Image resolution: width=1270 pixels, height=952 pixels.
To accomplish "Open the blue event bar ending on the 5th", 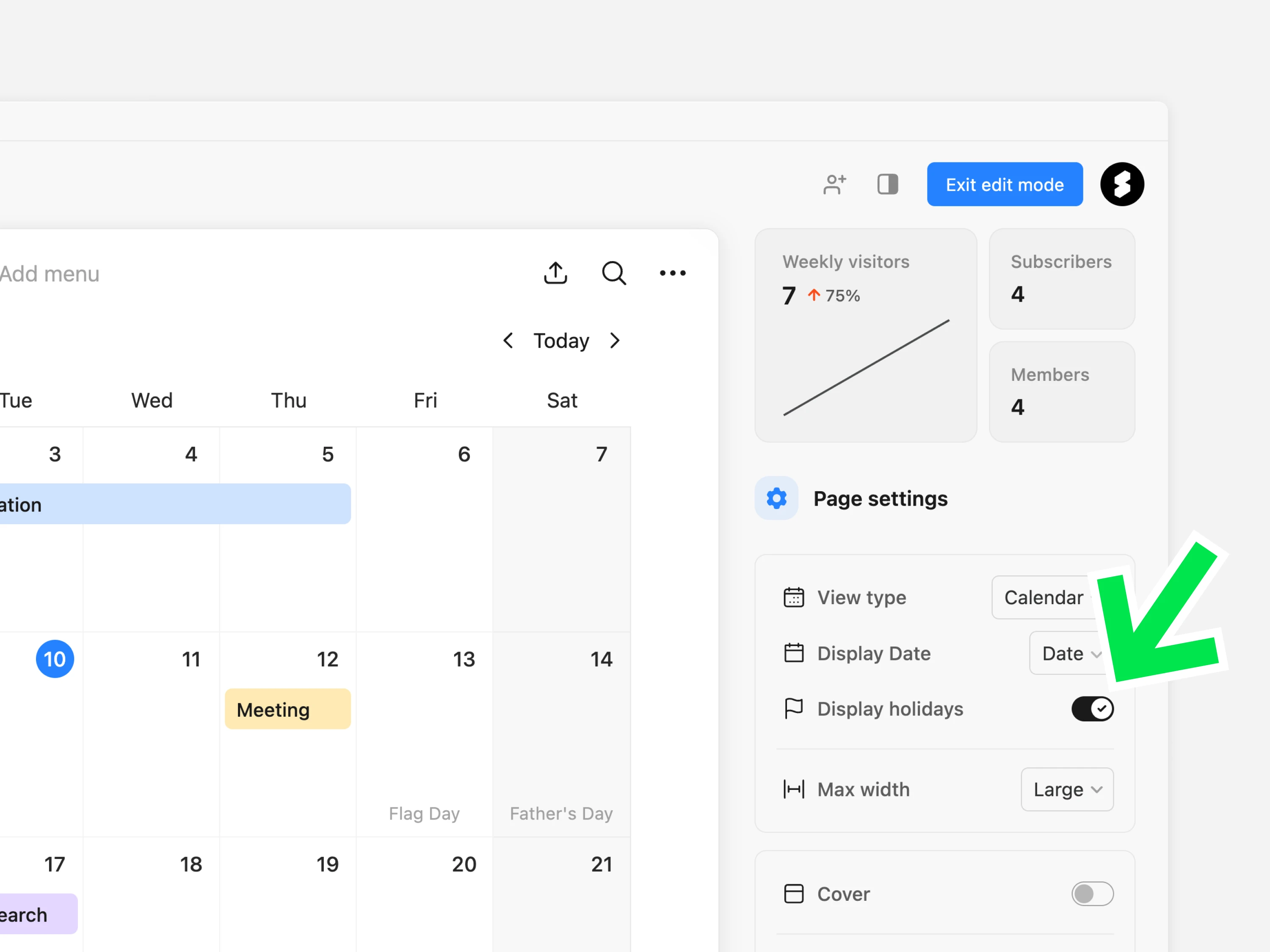I will (x=175, y=504).
